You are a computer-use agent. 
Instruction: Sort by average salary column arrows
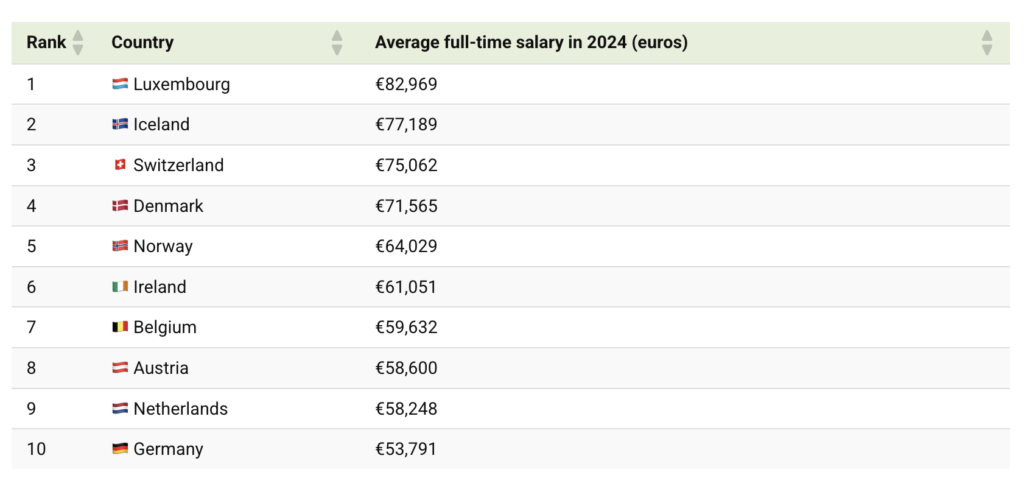987,43
